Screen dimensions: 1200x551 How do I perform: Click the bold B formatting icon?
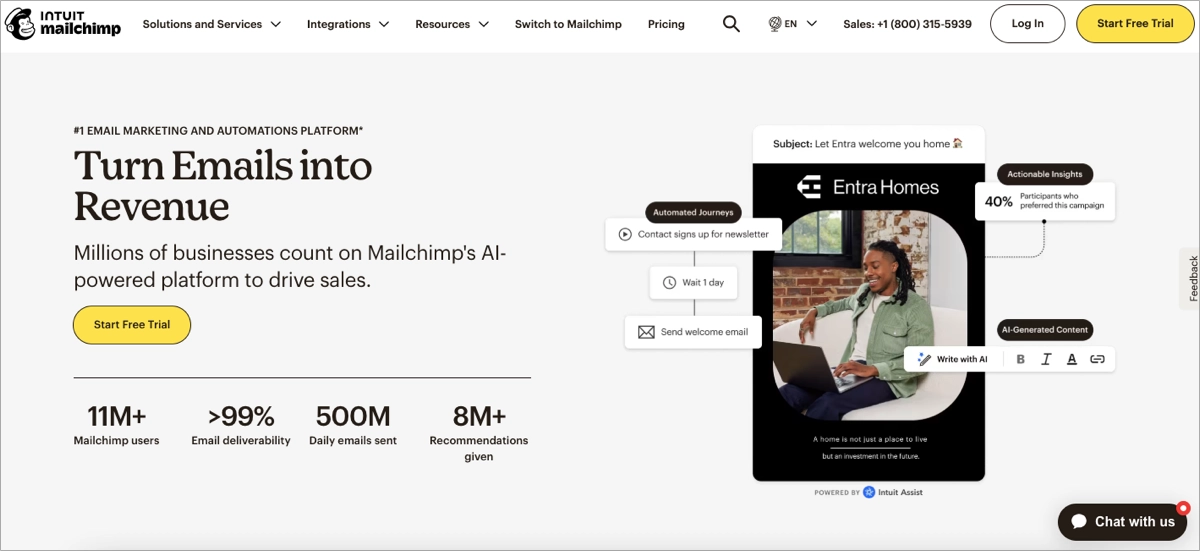click(1020, 359)
